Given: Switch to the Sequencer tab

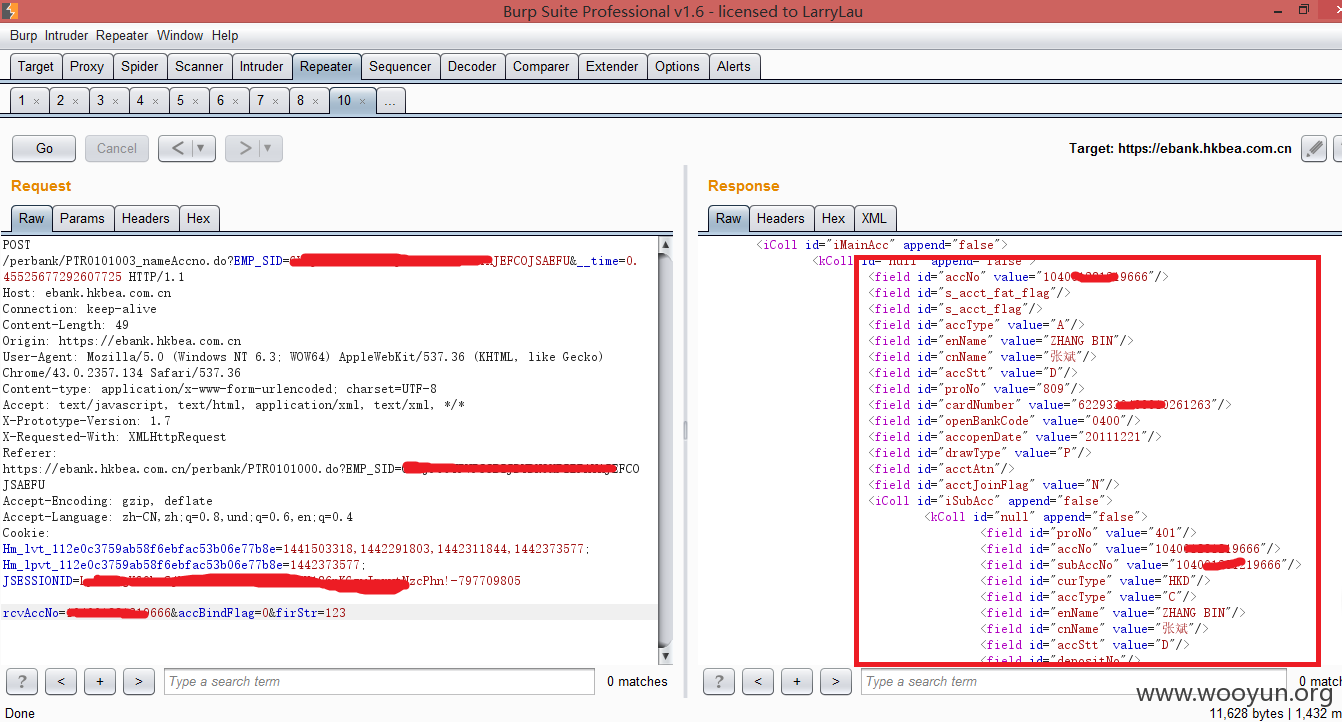Looking at the screenshot, I should pos(400,67).
